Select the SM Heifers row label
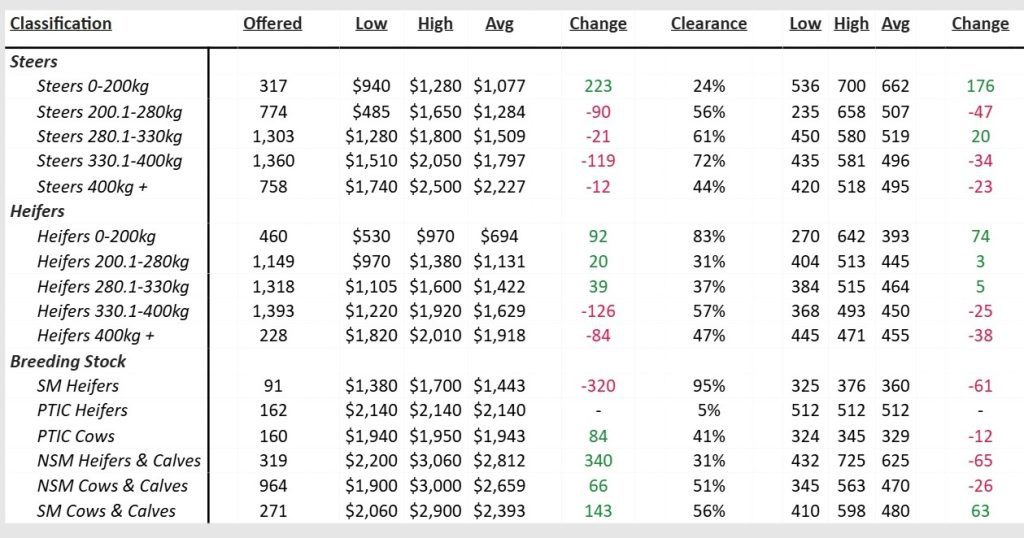Image resolution: width=1024 pixels, height=538 pixels. pos(77,386)
